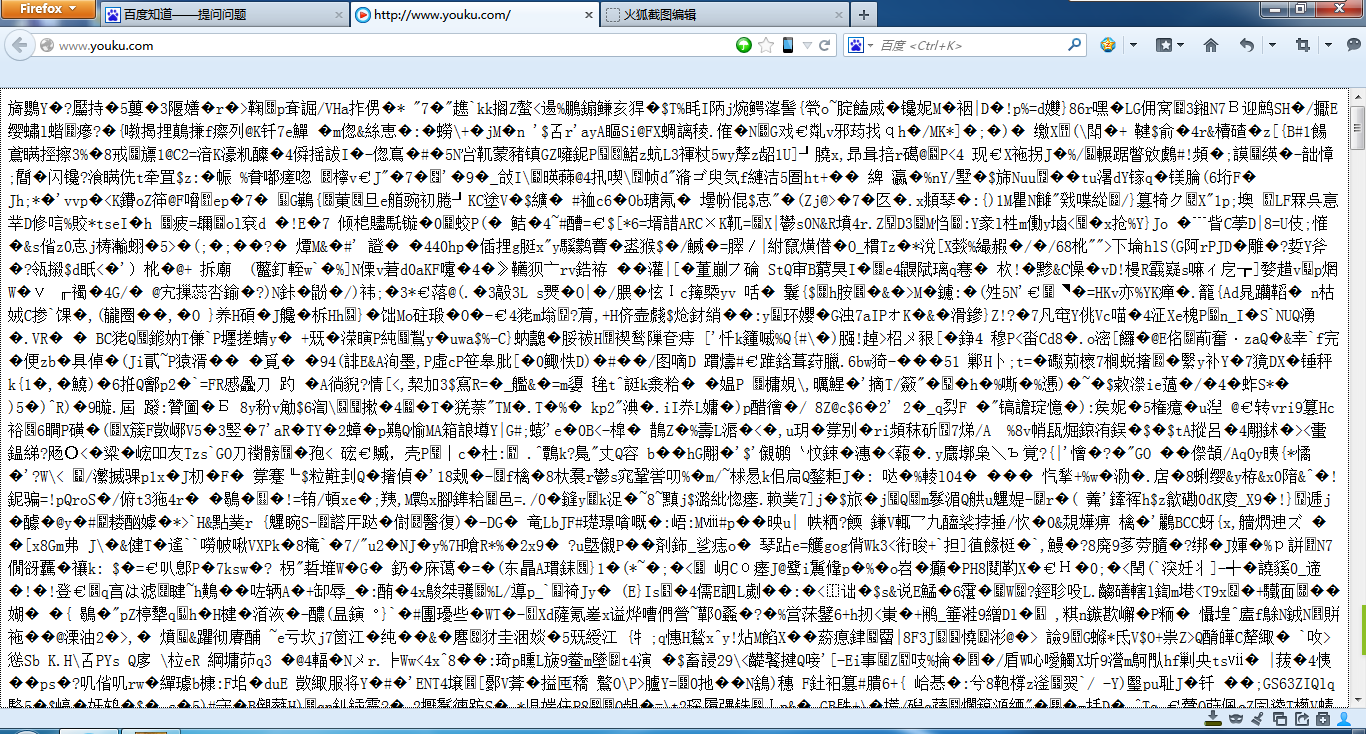Screen dimensions: 1366x734
Task: Go back with the back arrow
Action: point(19,45)
